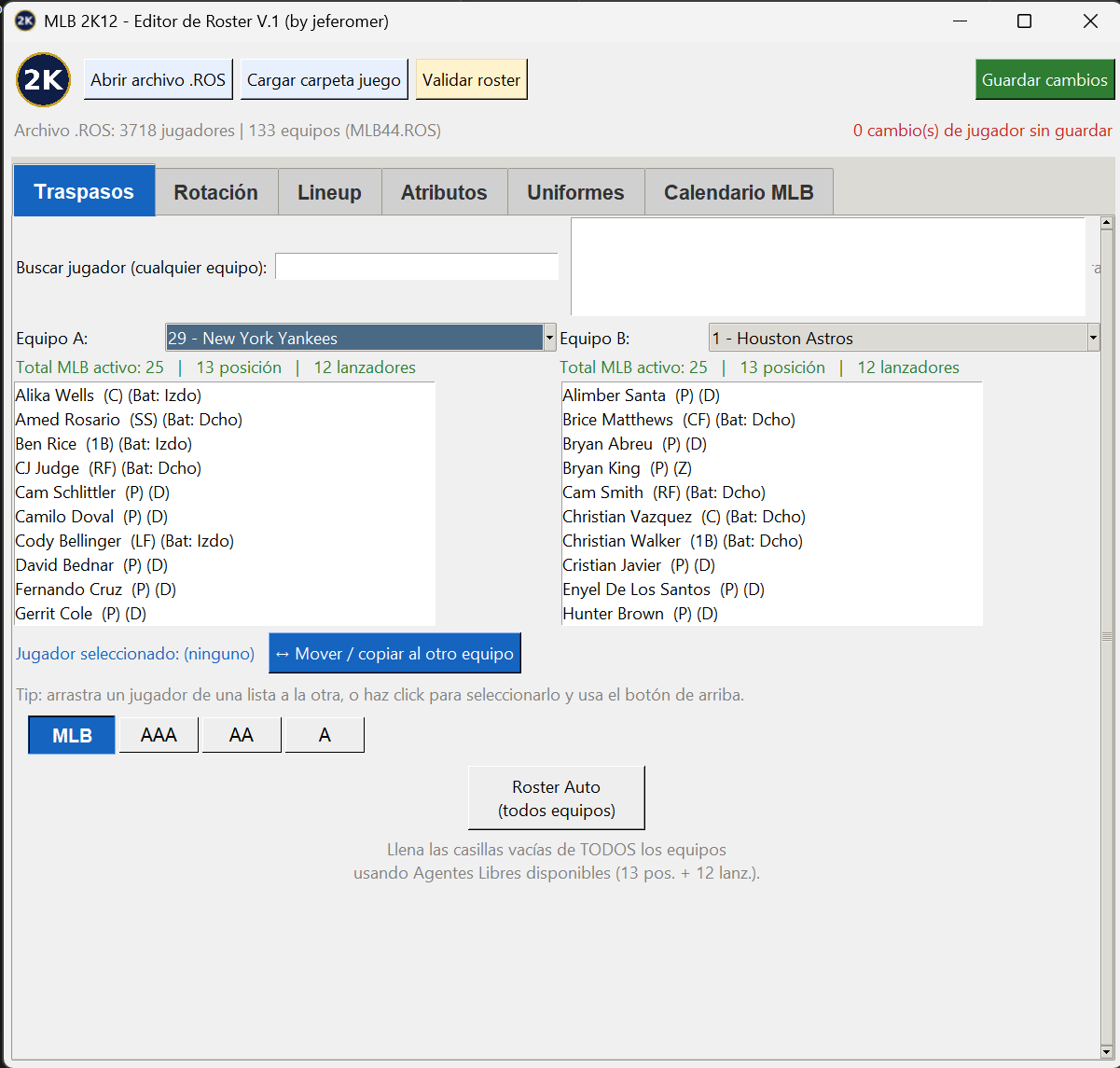Select Enyel De Los Santos (P)

(x=772, y=589)
